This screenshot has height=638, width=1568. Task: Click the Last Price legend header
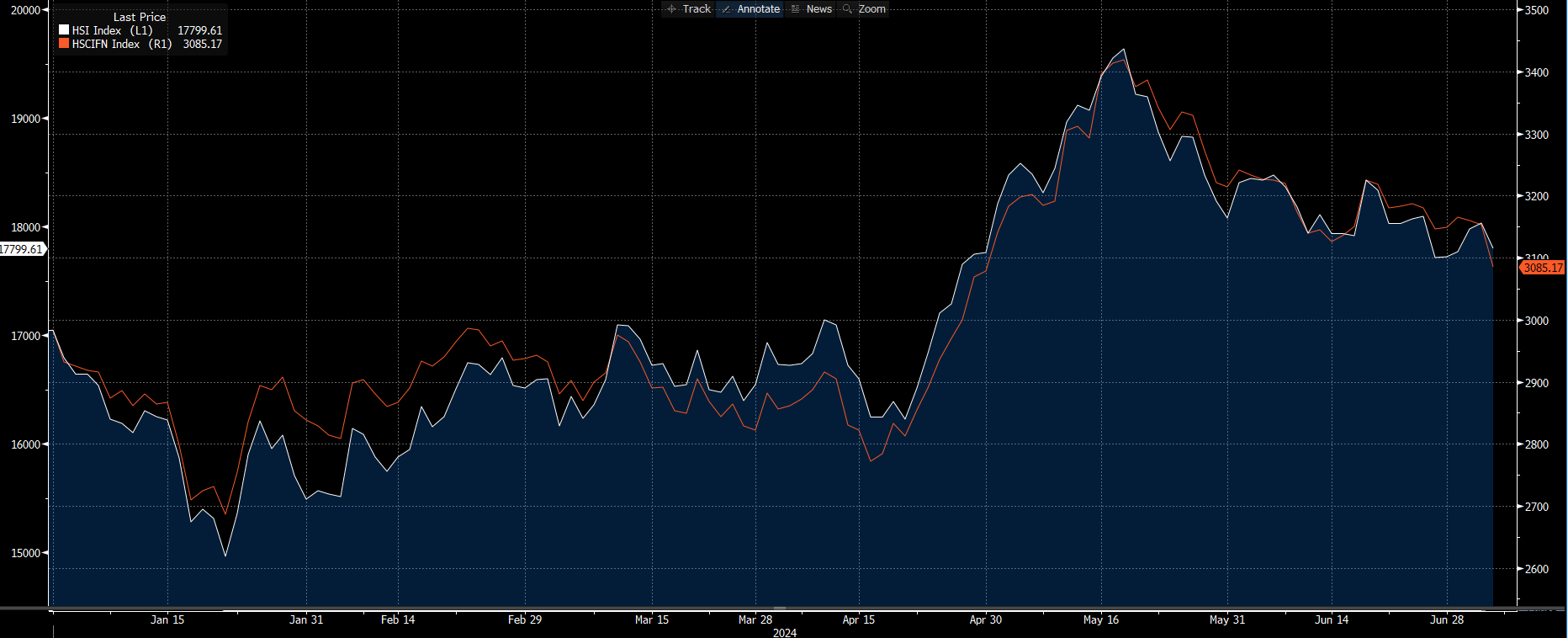pos(140,17)
